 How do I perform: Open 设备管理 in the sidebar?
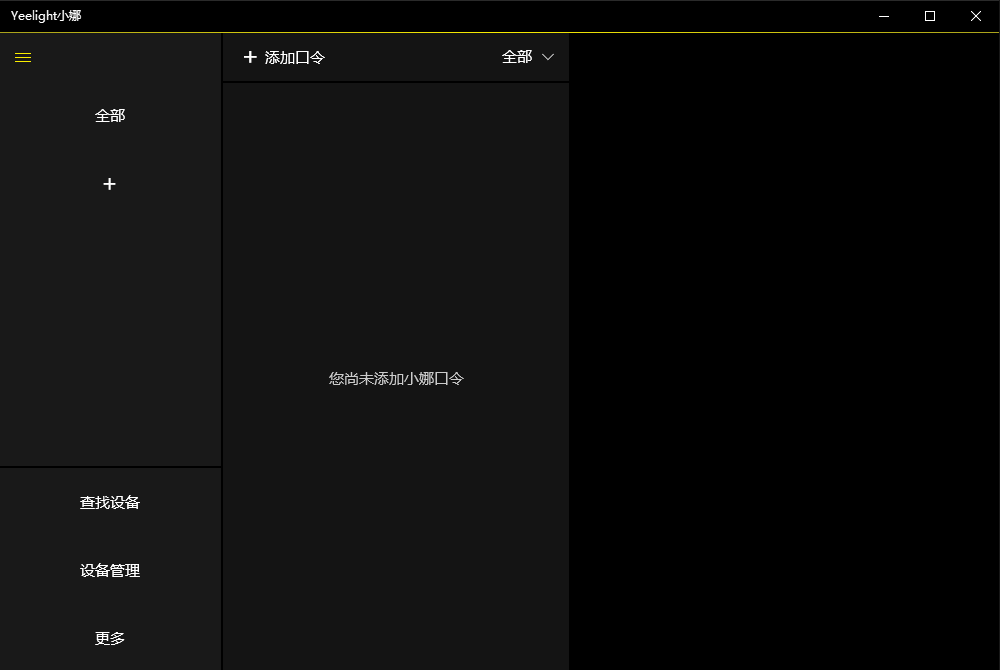(110, 571)
